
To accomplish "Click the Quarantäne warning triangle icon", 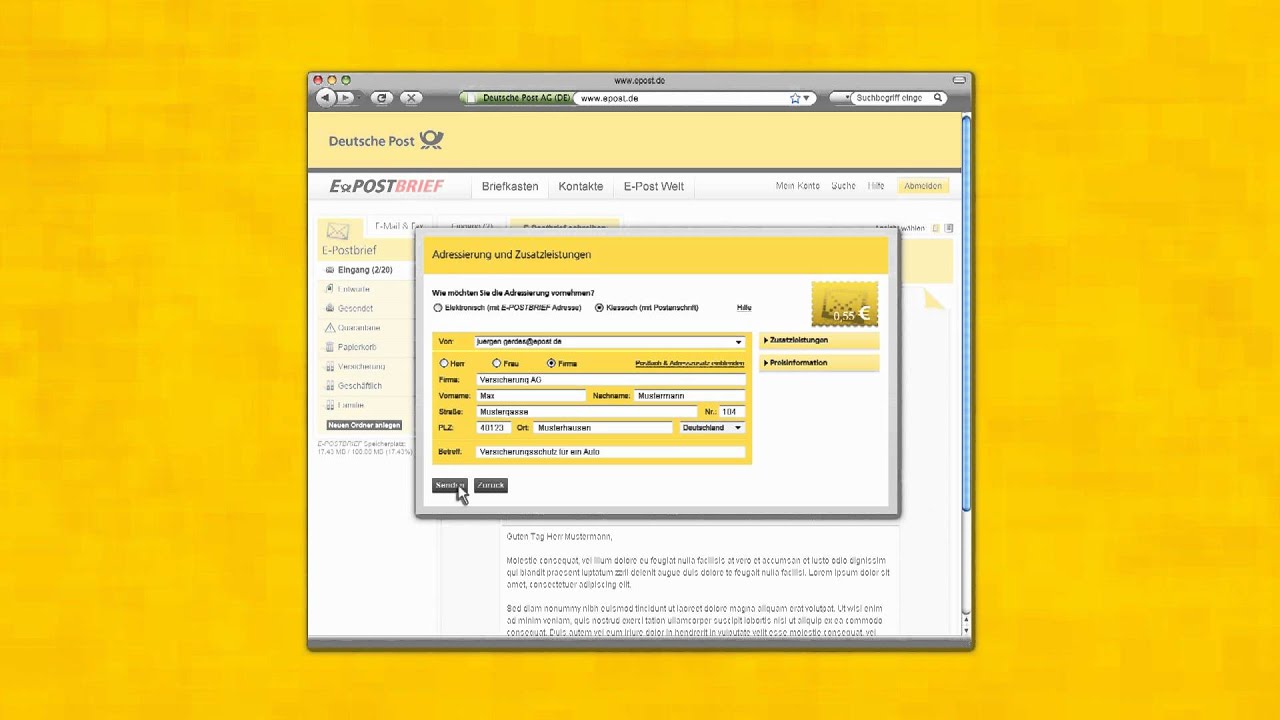I will coord(330,328).
